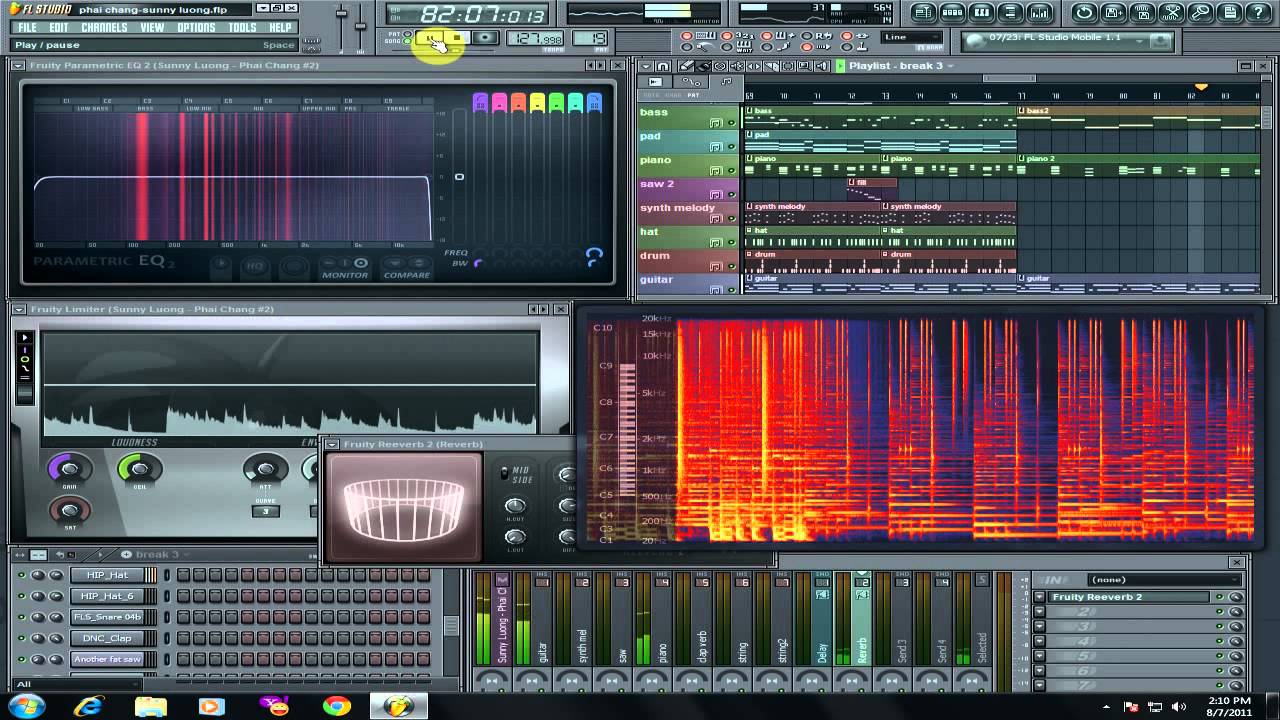The image size is (1280, 720).
Task: Click the render/export icon in top toolbar
Action: 1143,13
